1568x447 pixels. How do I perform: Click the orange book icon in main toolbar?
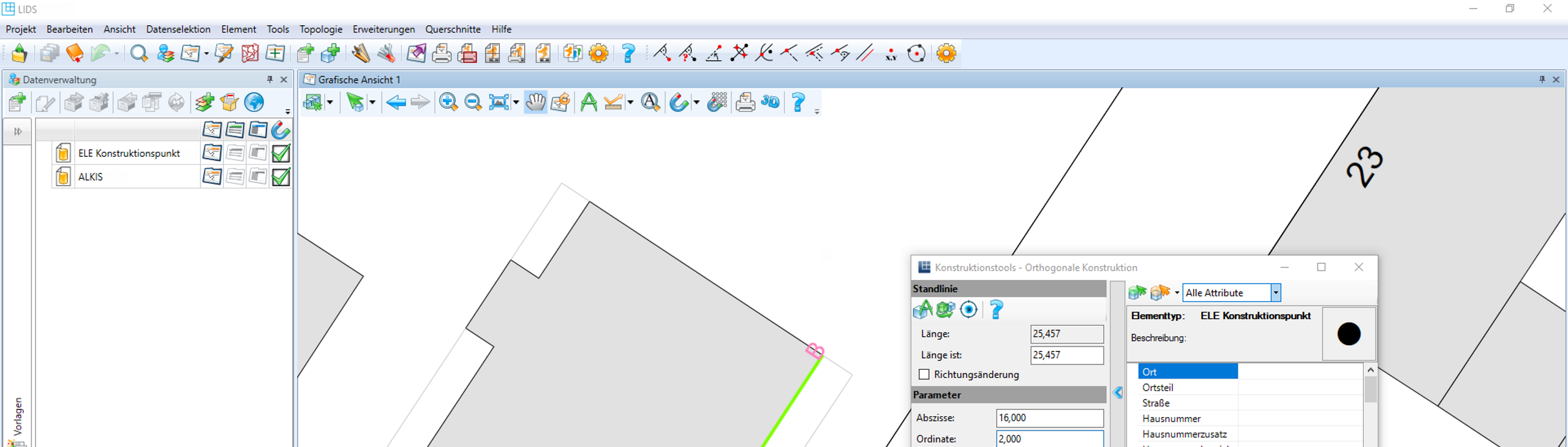tap(74, 53)
